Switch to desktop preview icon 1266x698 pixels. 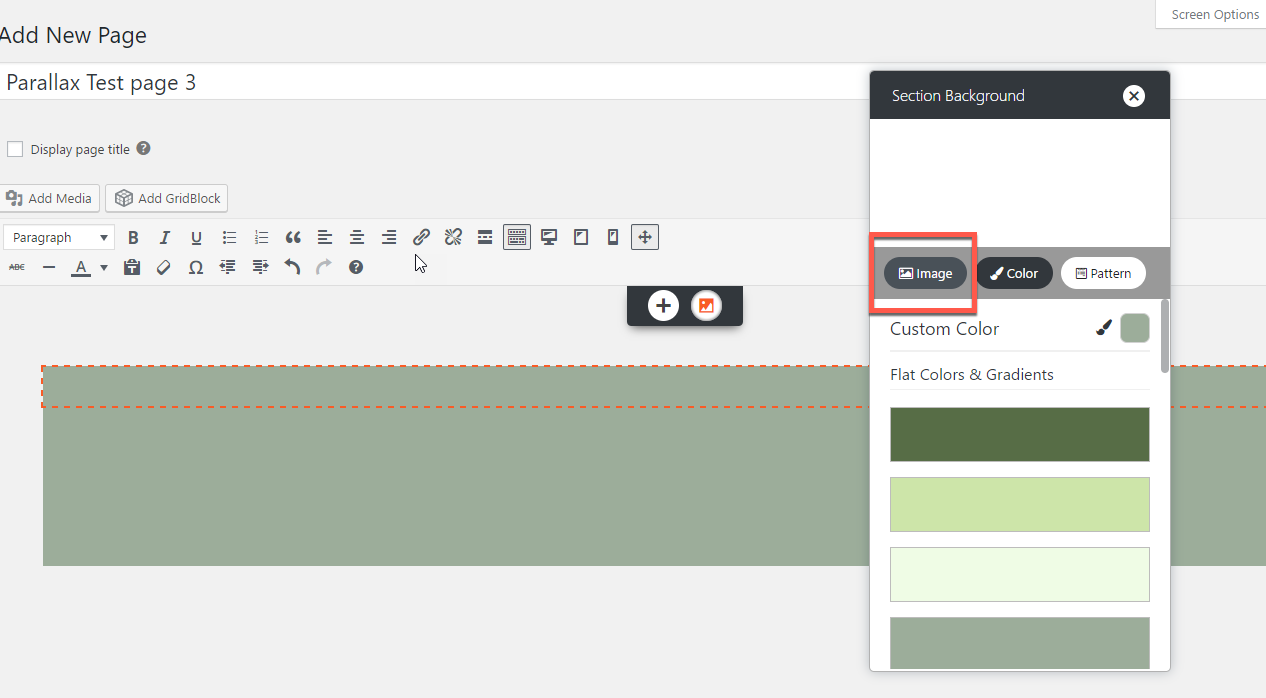pyautogui.click(x=549, y=237)
